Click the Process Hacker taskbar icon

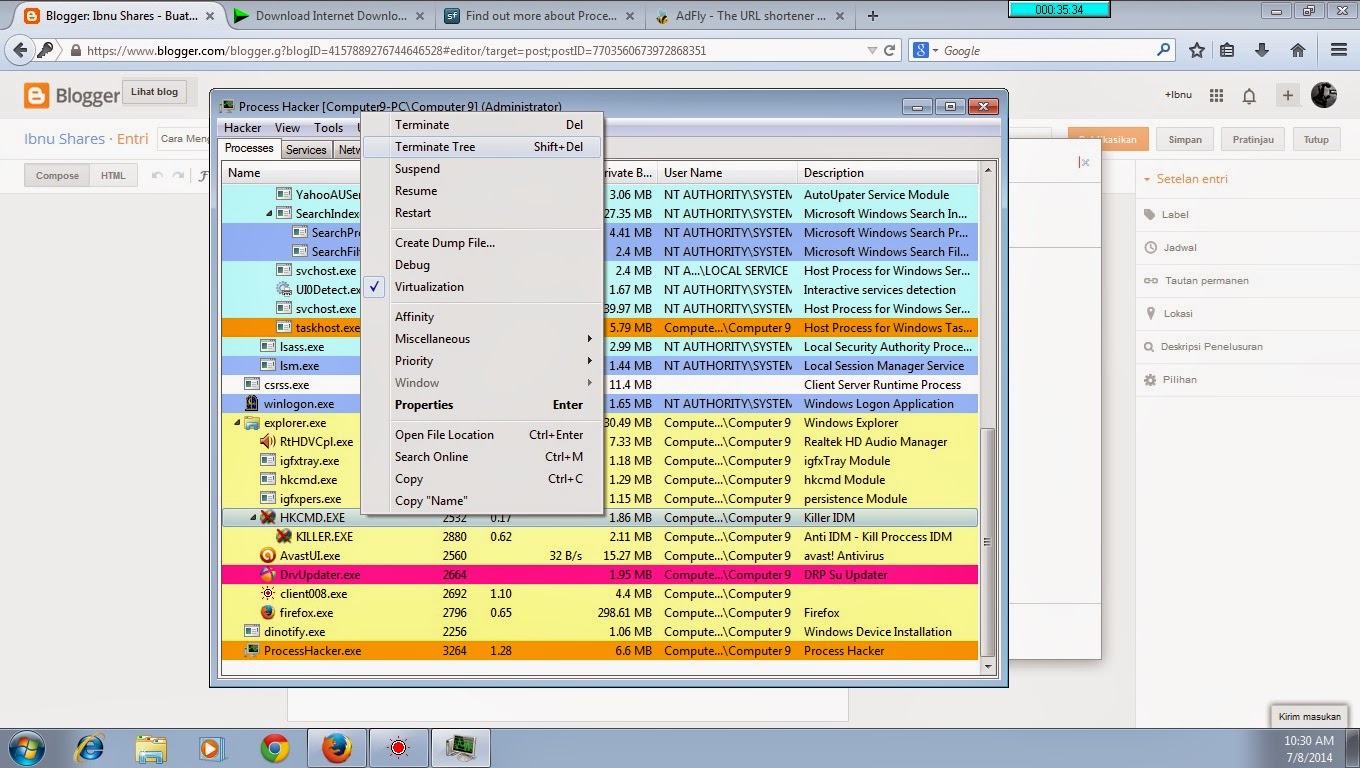pos(460,748)
